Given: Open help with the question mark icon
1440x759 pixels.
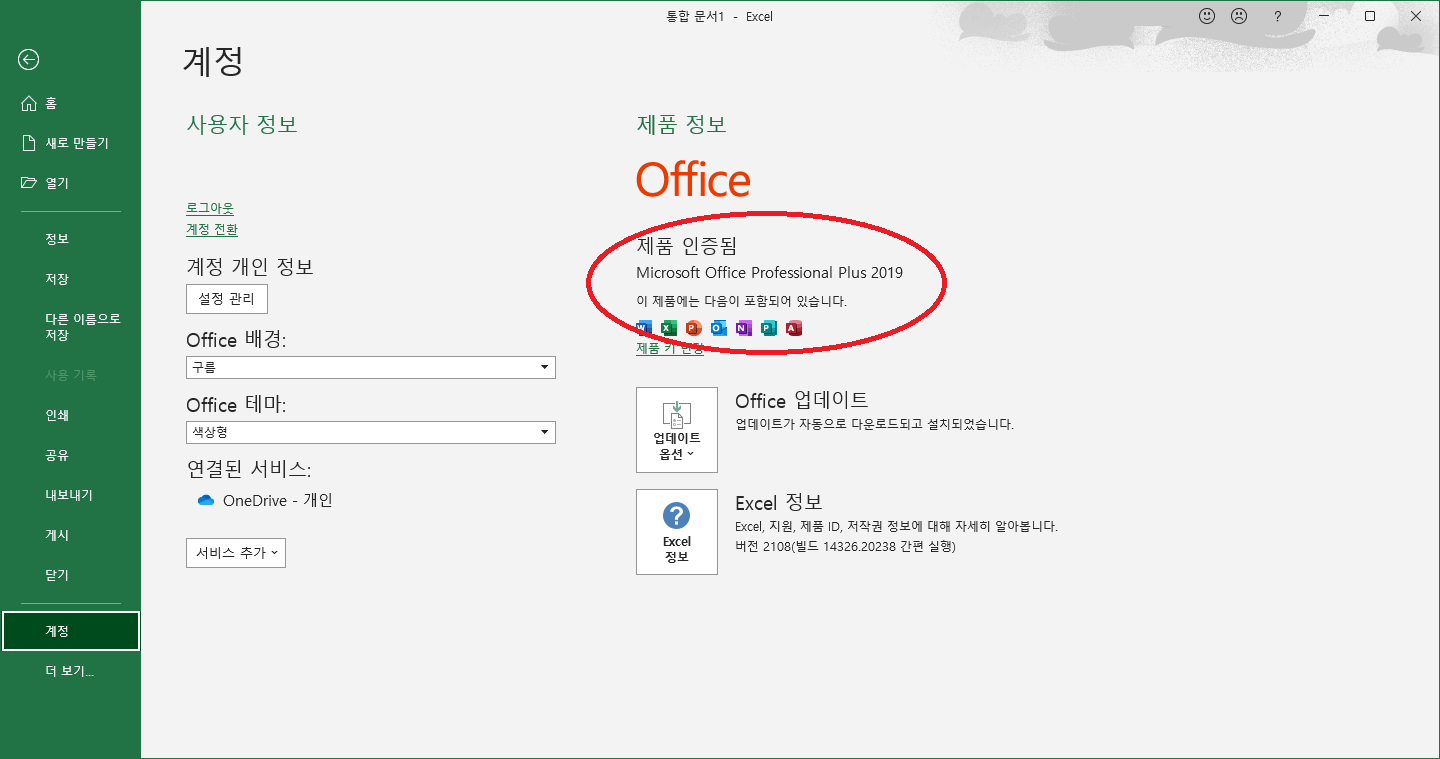Looking at the screenshot, I should coord(1277,16).
